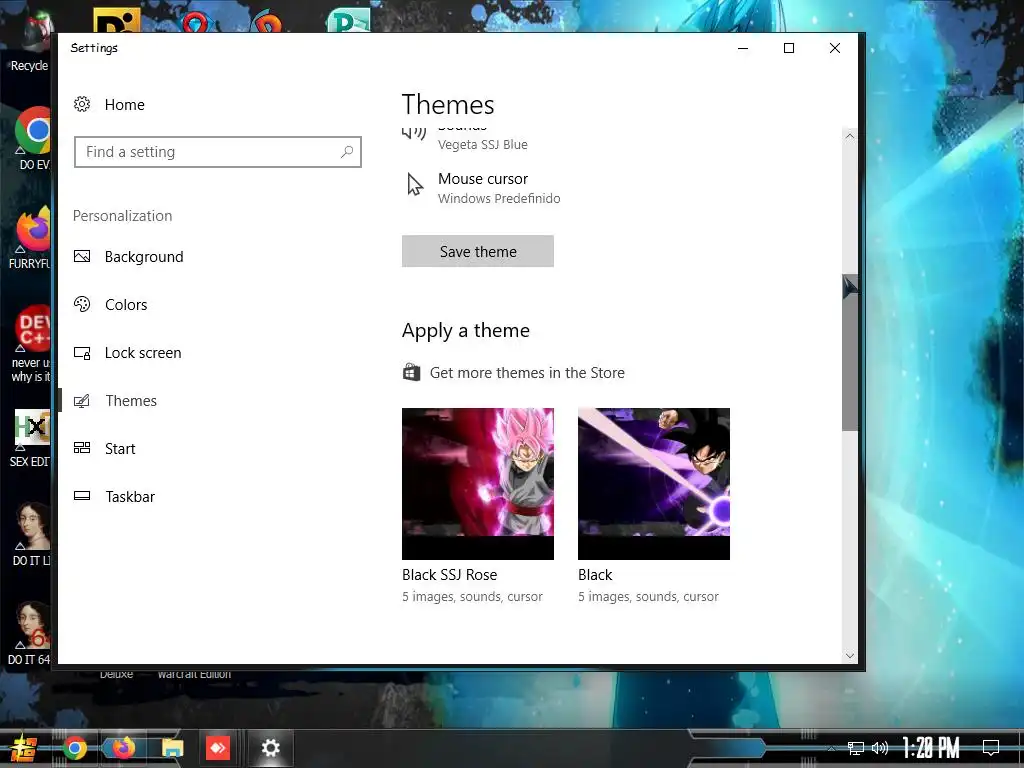Open the Action Center notification icon

click(x=991, y=748)
